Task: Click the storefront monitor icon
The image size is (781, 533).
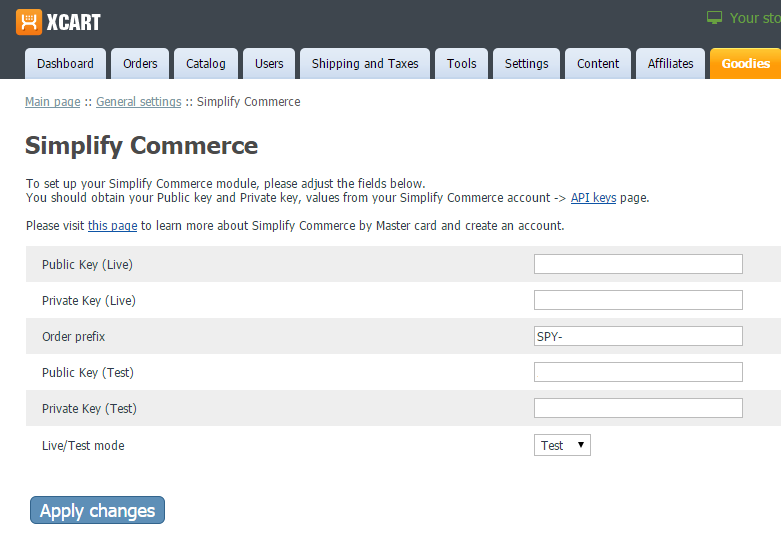Action: pos(714,18)
